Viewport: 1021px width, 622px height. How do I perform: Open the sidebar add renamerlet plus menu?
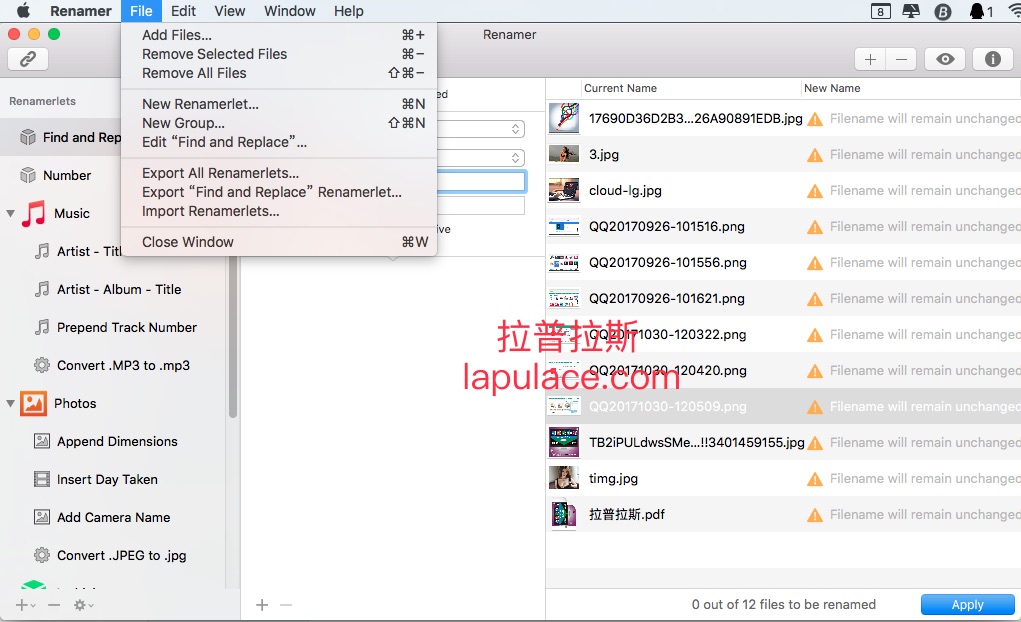25,605
